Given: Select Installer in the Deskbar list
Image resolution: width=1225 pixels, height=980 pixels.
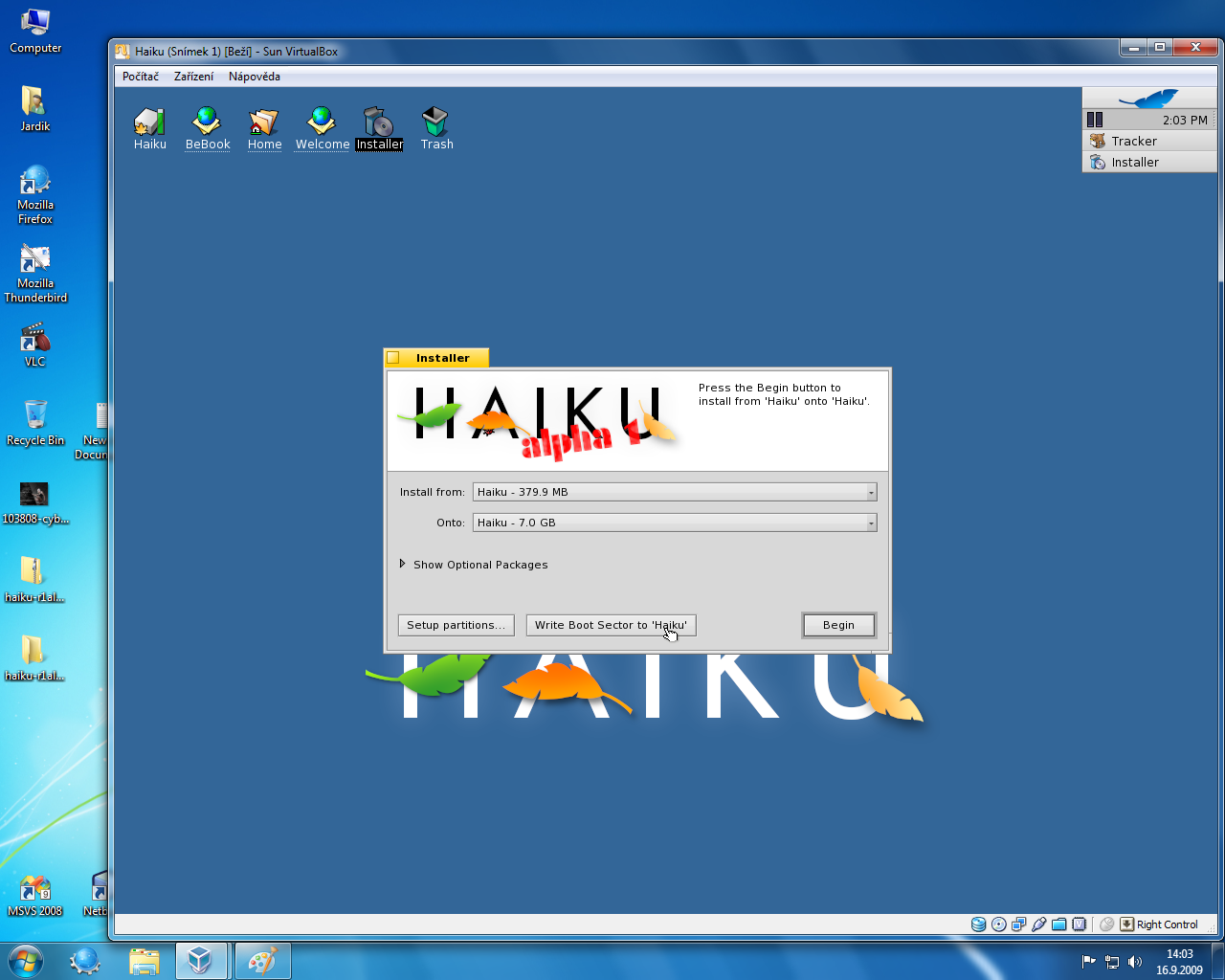Looking at the screenshot, I should 1149,162.
